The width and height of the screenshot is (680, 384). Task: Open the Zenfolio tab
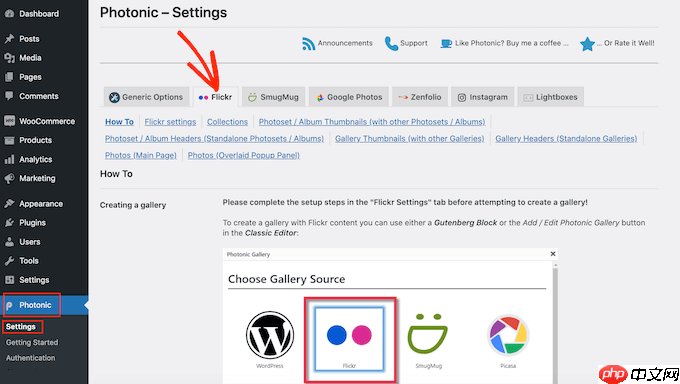pos(420,97)
